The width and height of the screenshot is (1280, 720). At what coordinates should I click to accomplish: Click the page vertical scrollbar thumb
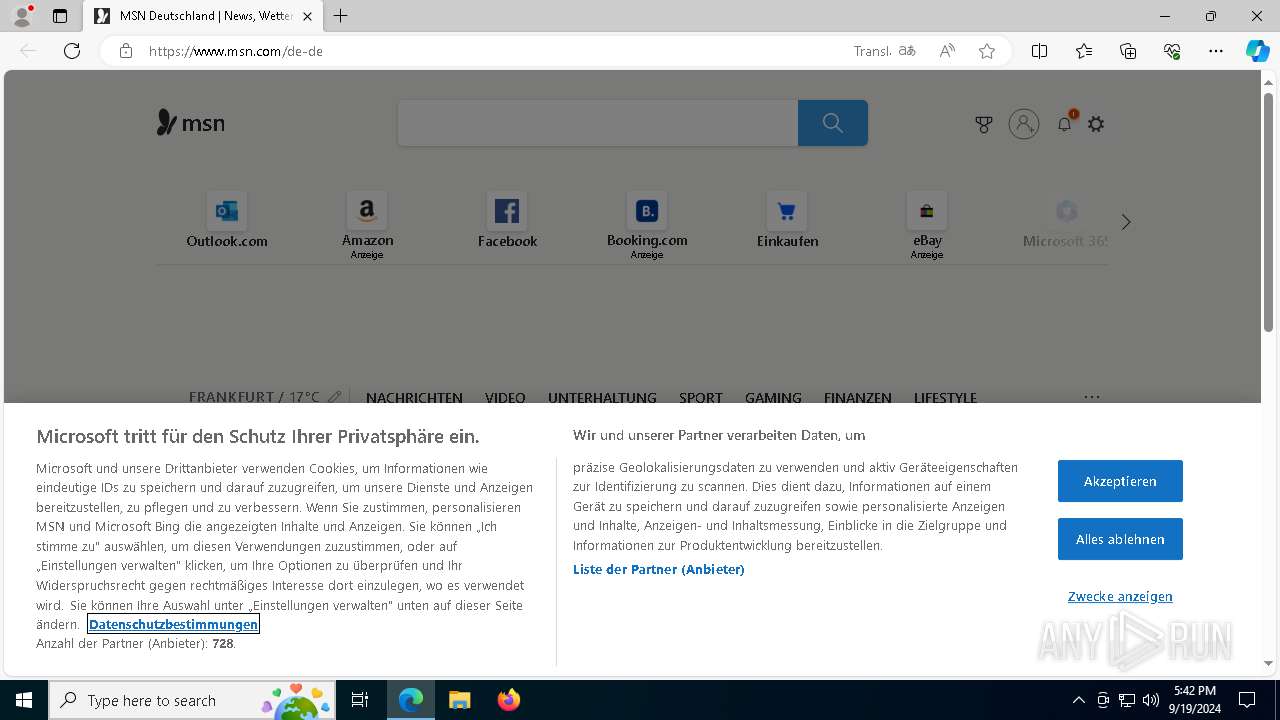[x=1268, y=210]
